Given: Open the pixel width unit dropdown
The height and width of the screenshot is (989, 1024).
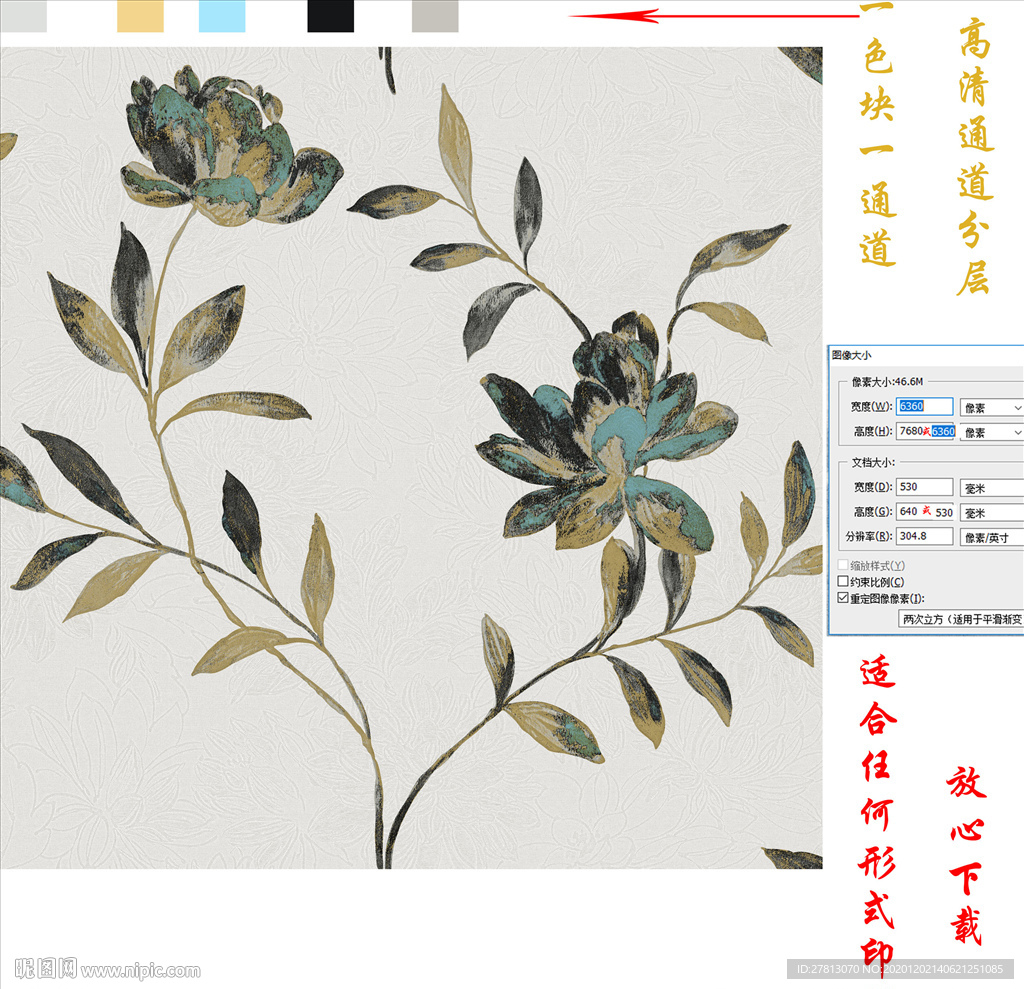Looking at the screenshot, I should point(991,407).
